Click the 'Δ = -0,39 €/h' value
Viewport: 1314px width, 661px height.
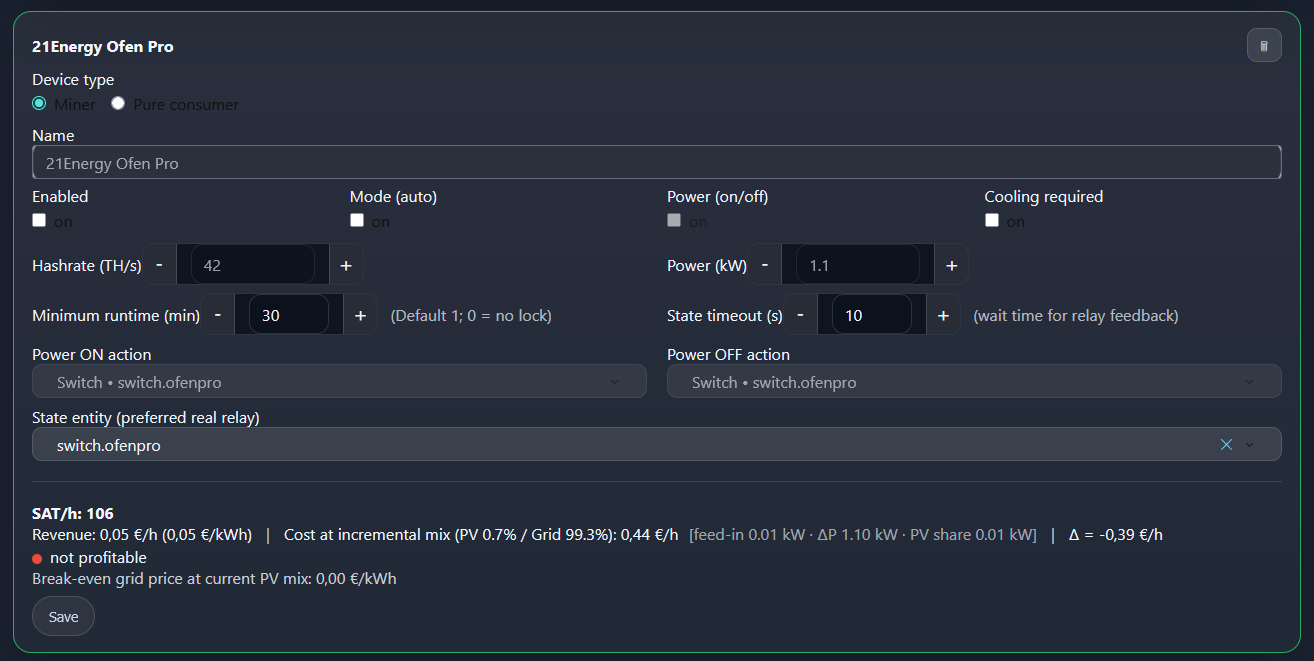[x=1116, y=535]
